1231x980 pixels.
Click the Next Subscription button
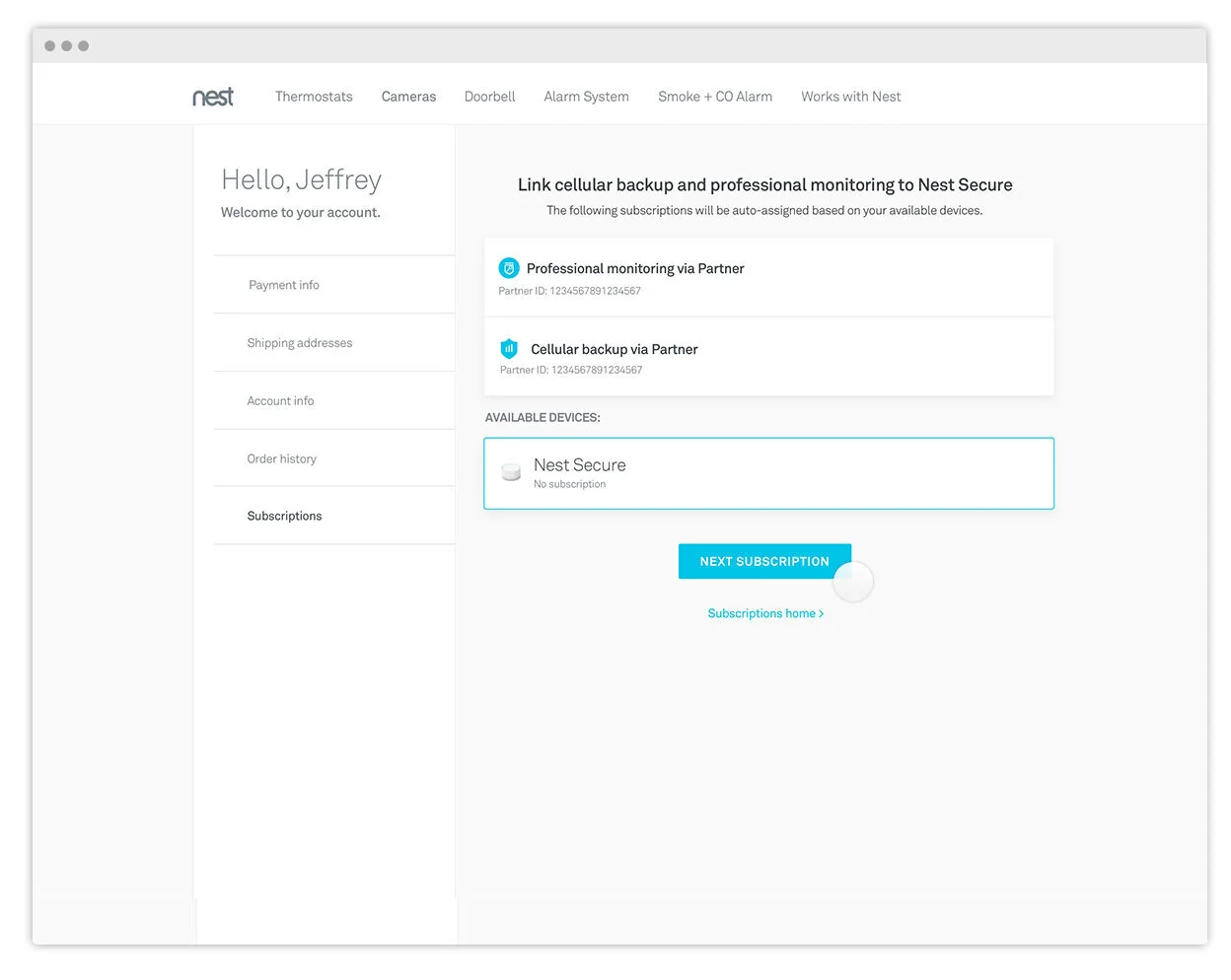click(x=764, y=561)
